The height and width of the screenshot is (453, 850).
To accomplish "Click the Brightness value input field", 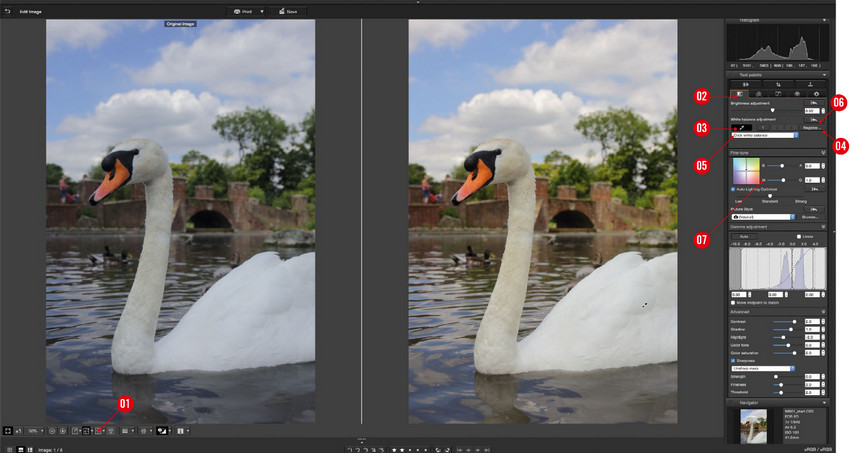I will [x=812, y=111].
